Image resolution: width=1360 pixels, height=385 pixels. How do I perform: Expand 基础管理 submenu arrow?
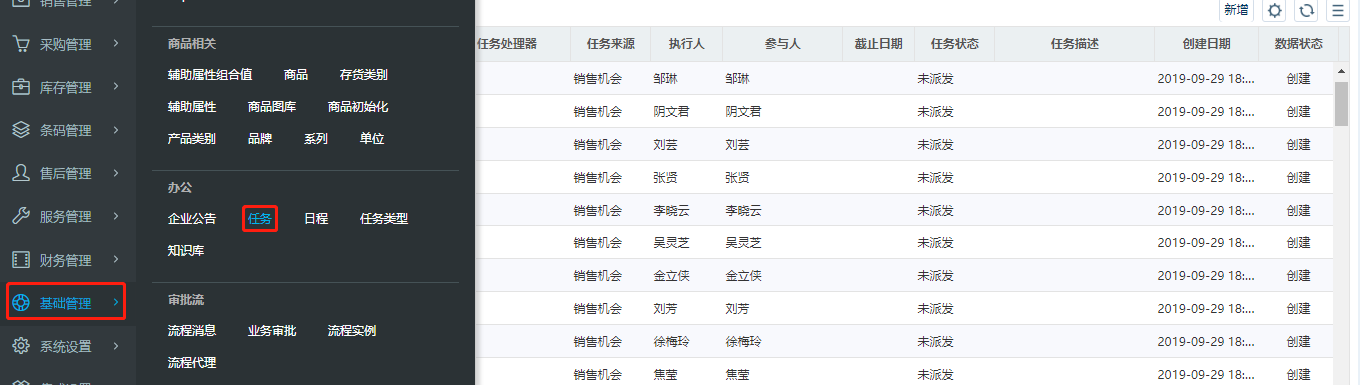pos(116,303)
